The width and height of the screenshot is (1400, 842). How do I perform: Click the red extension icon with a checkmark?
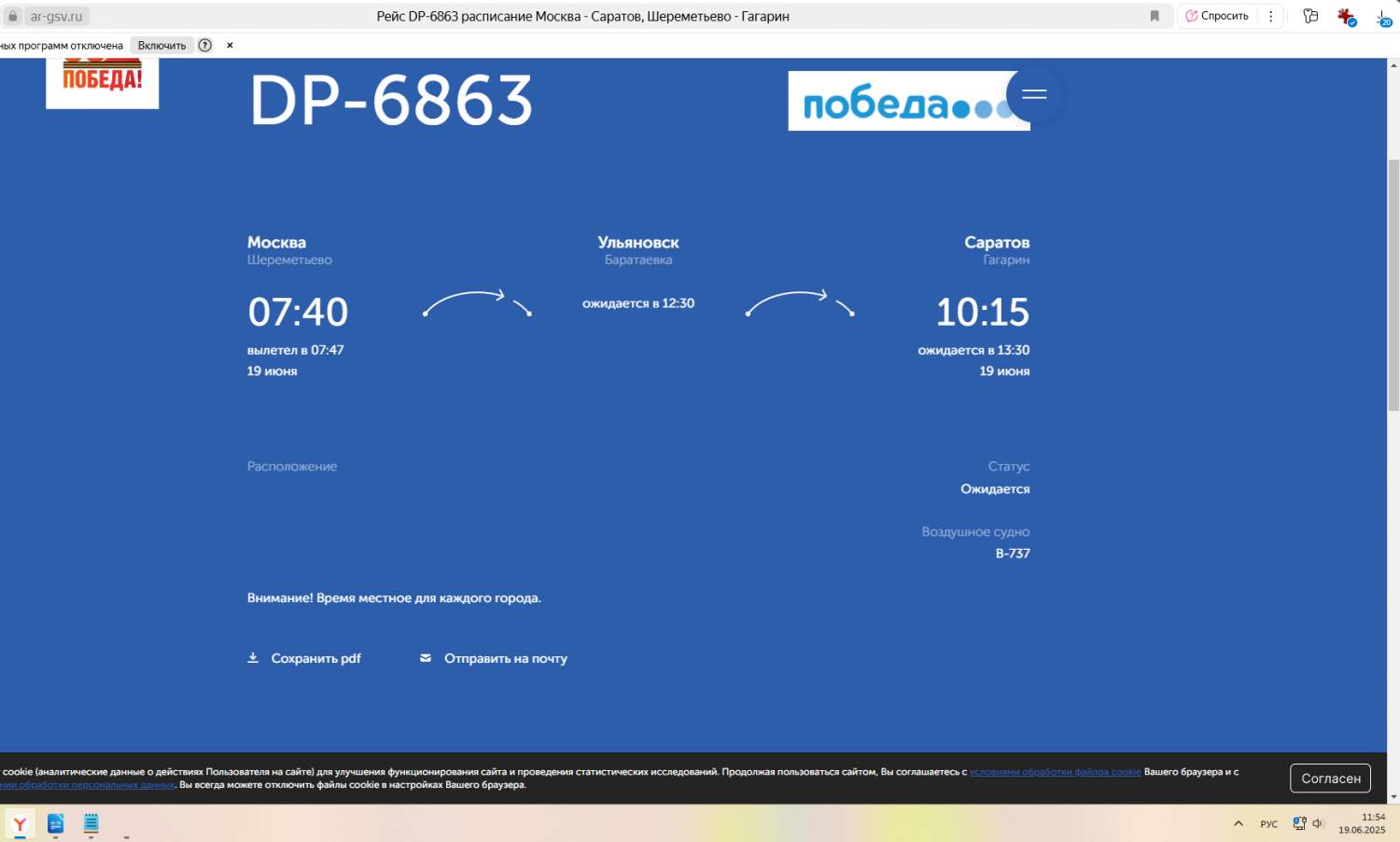1346,17
